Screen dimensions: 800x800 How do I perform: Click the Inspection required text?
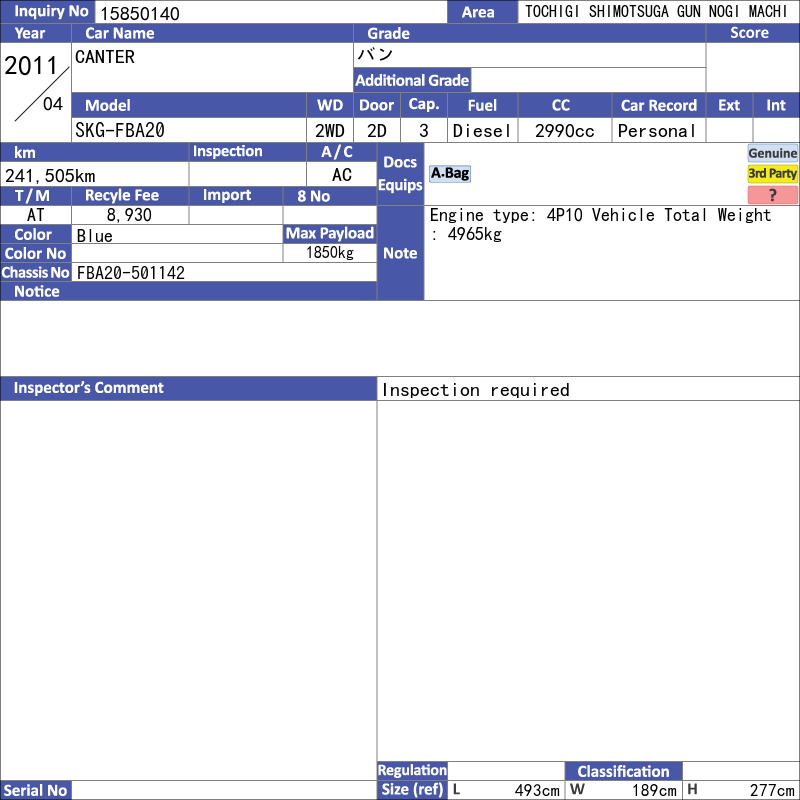click(x=476, y=390)
